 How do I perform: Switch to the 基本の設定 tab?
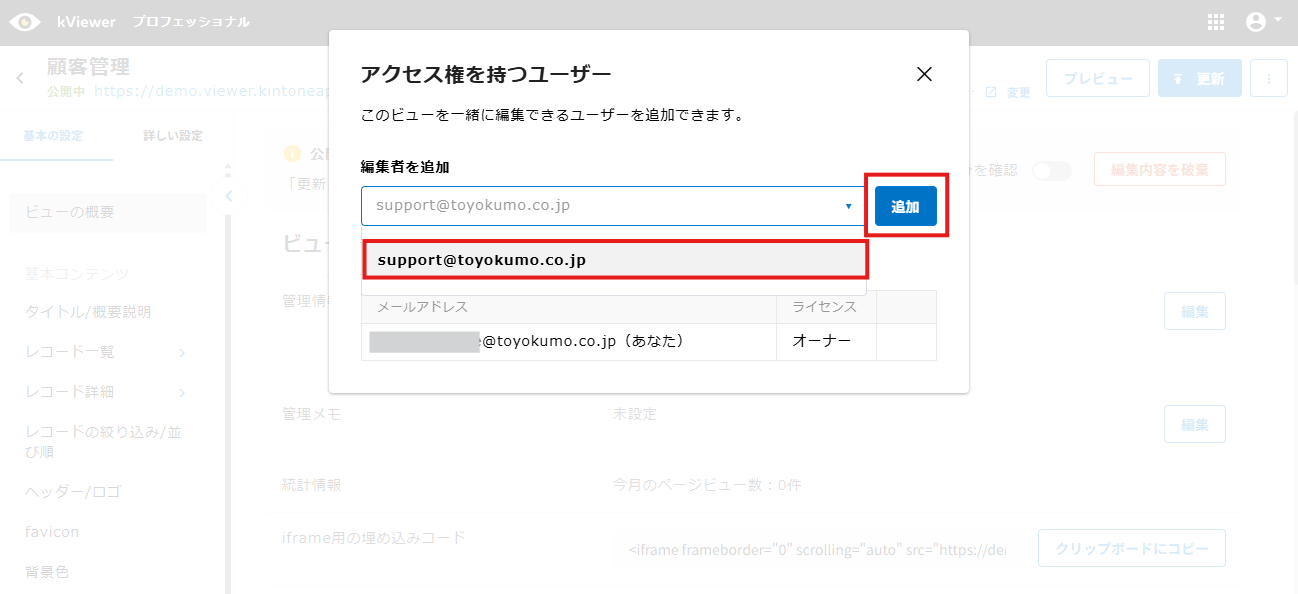(53, 136)
